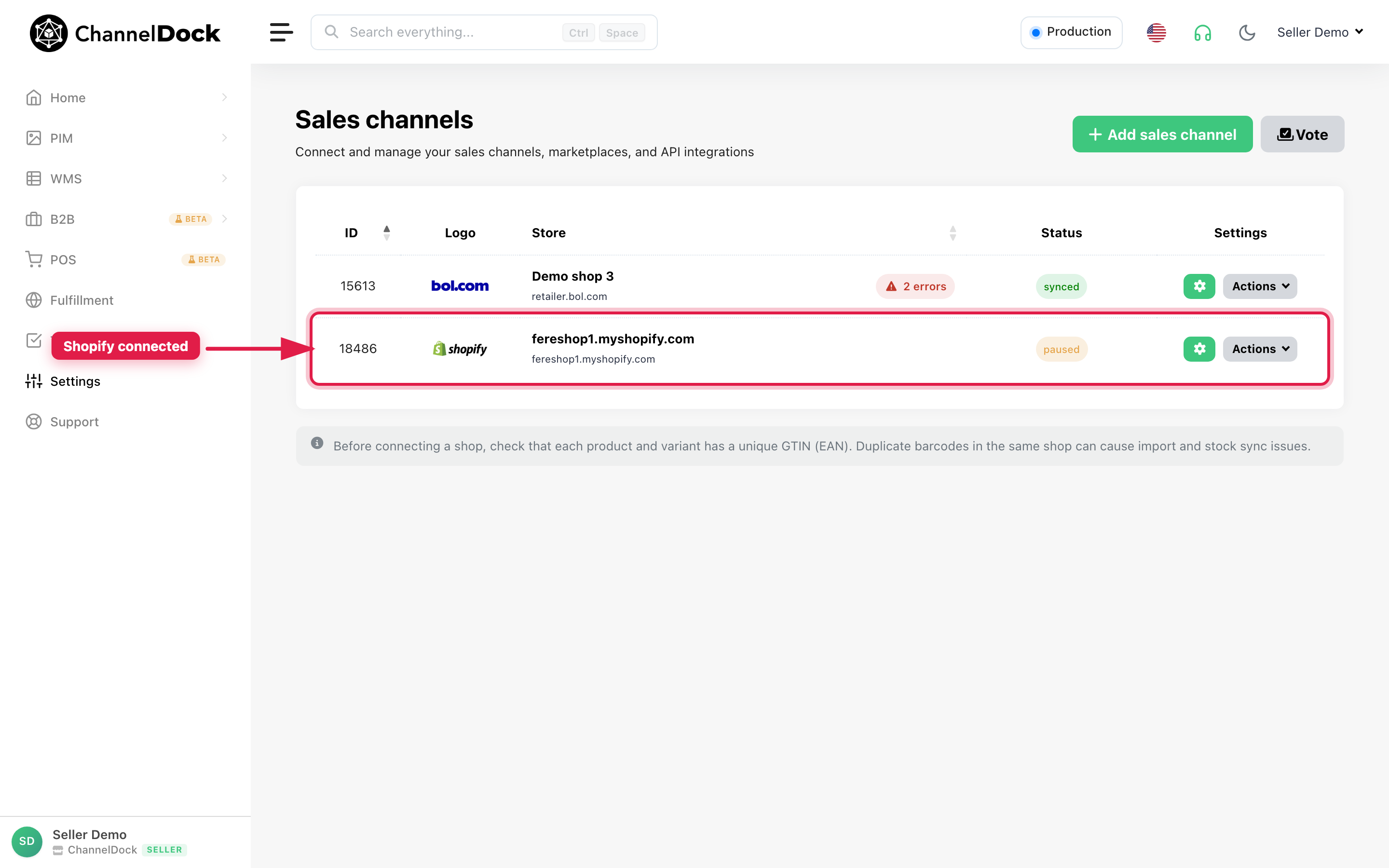Open the Production environment selector

1071,32
